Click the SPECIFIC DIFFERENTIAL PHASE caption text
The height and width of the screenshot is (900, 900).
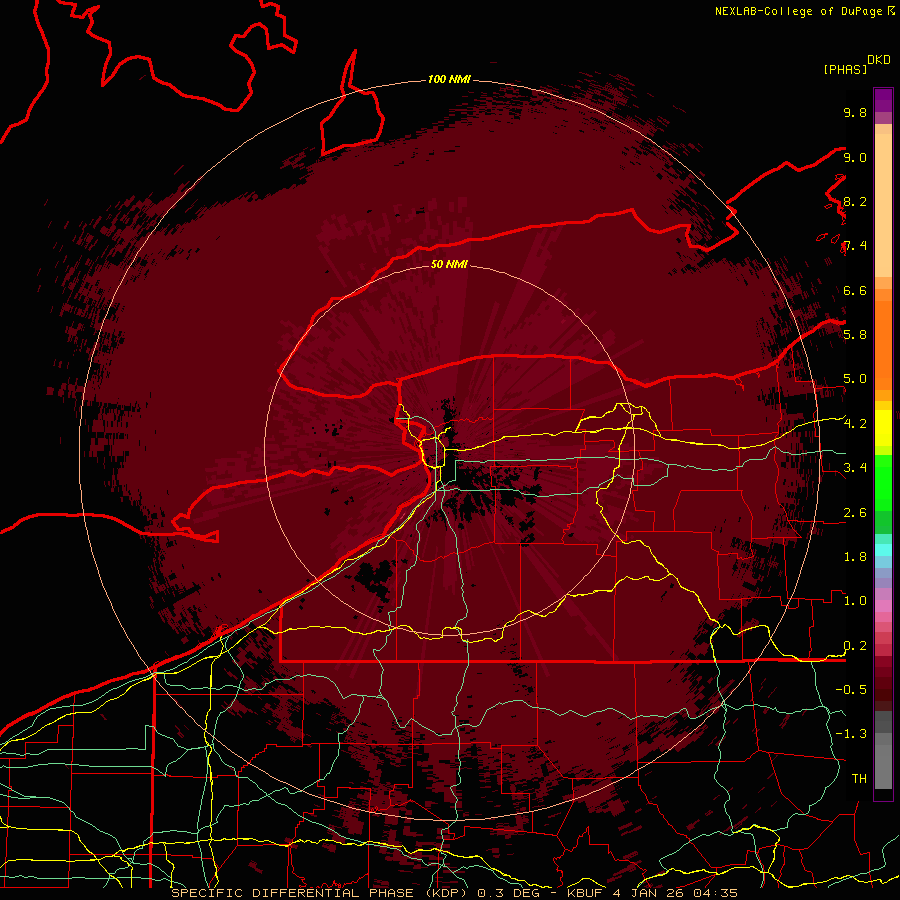pyautogui.click(x=292, y=893)
